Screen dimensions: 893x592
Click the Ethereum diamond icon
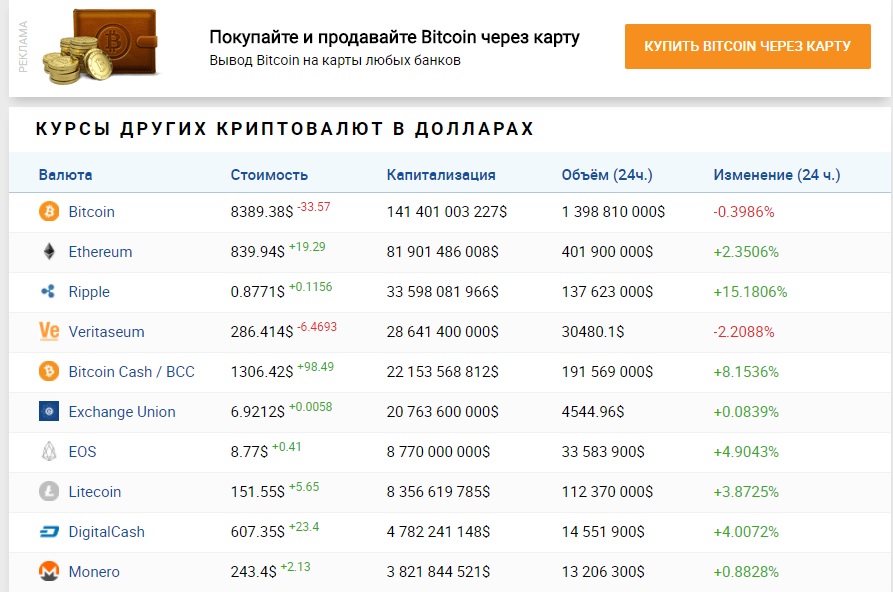[x=48, y=252]
